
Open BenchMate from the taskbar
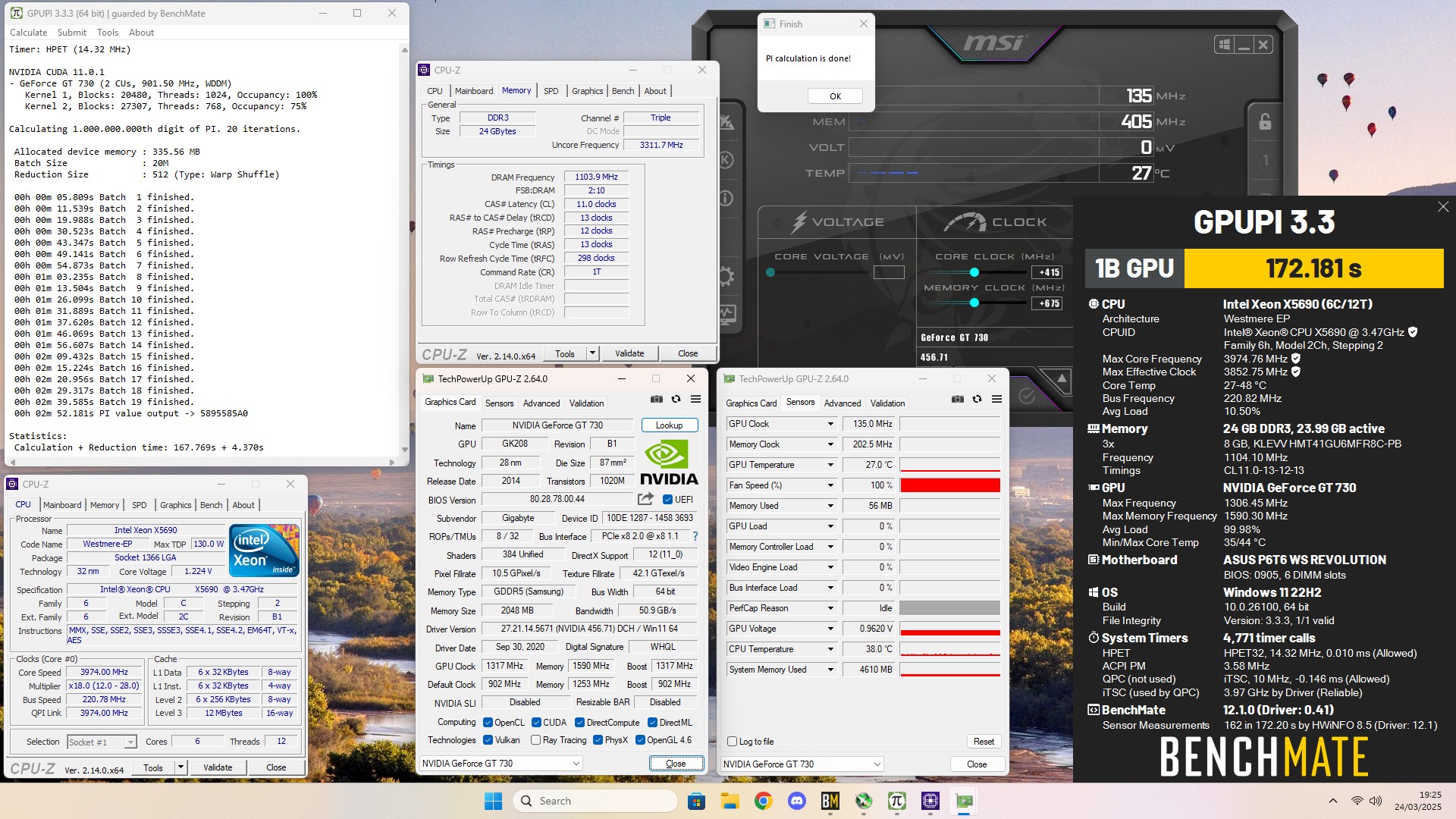(830, 801)
